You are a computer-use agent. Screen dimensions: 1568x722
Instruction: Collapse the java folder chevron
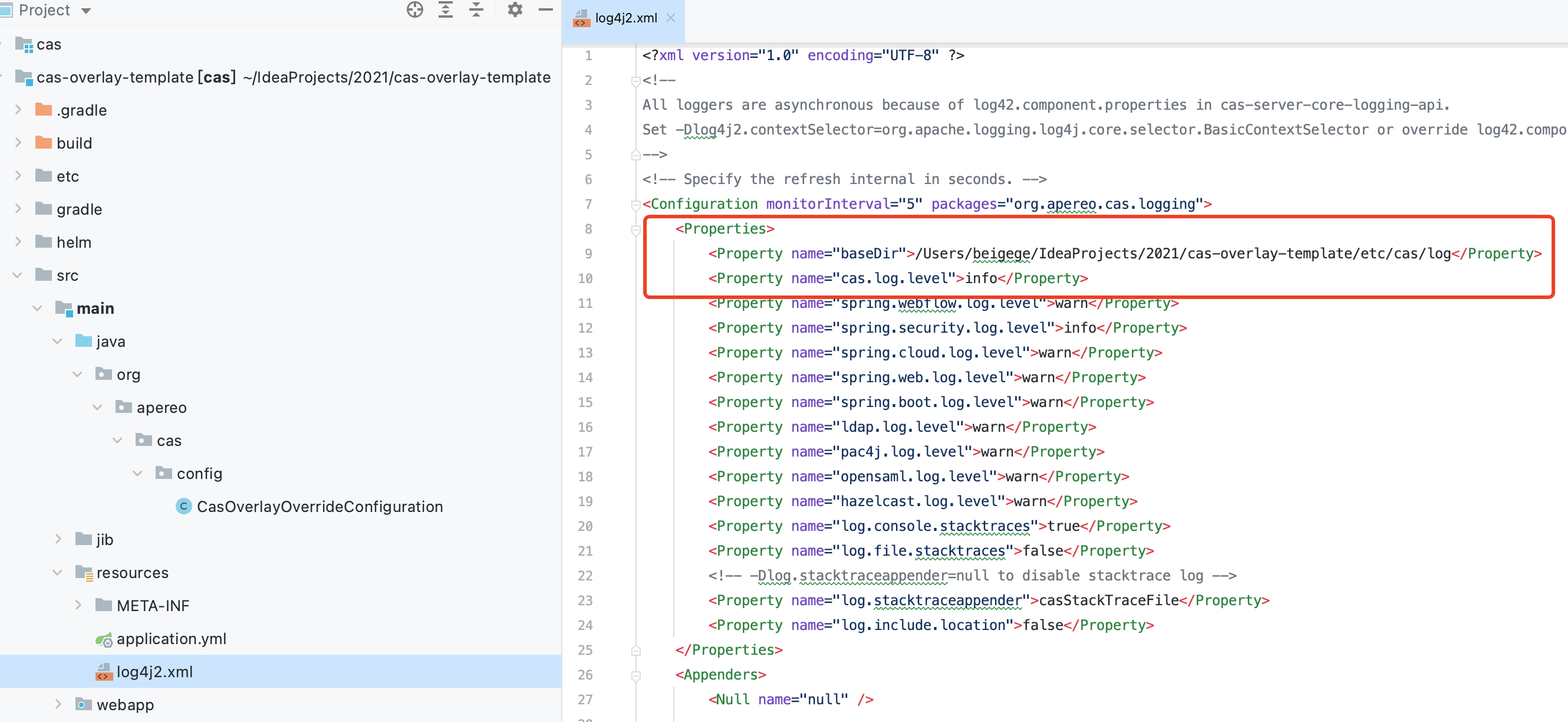(58, 341)
